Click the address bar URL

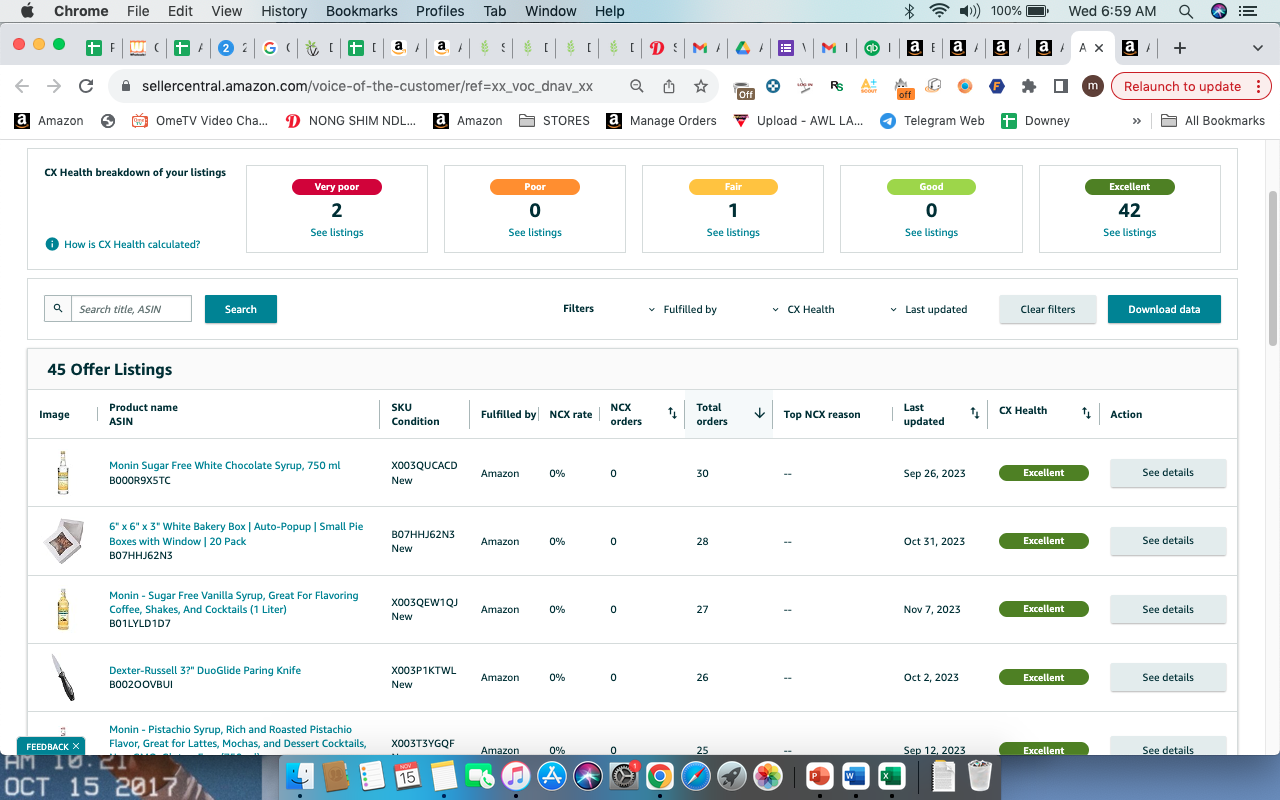[368, 86]
